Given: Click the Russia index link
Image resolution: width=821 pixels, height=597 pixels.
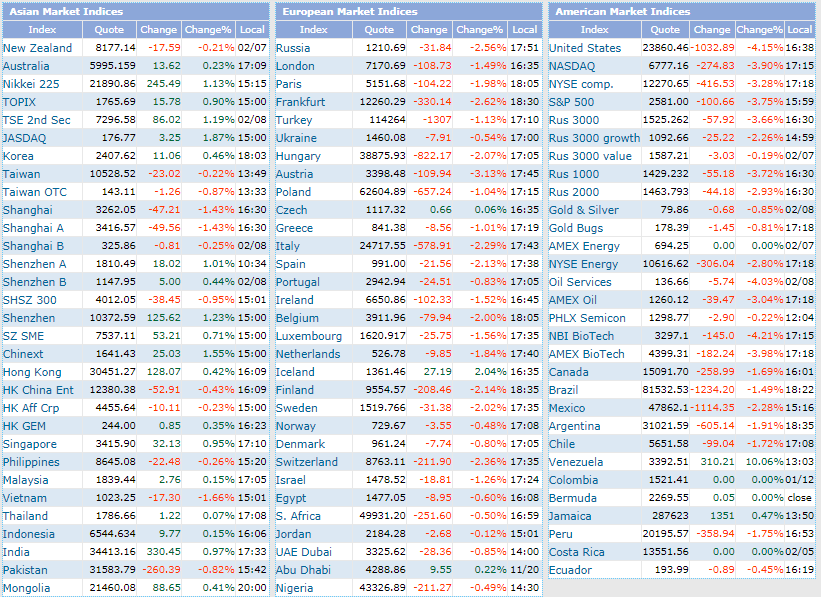Looking at the screenshot, I should pos(293,48).
